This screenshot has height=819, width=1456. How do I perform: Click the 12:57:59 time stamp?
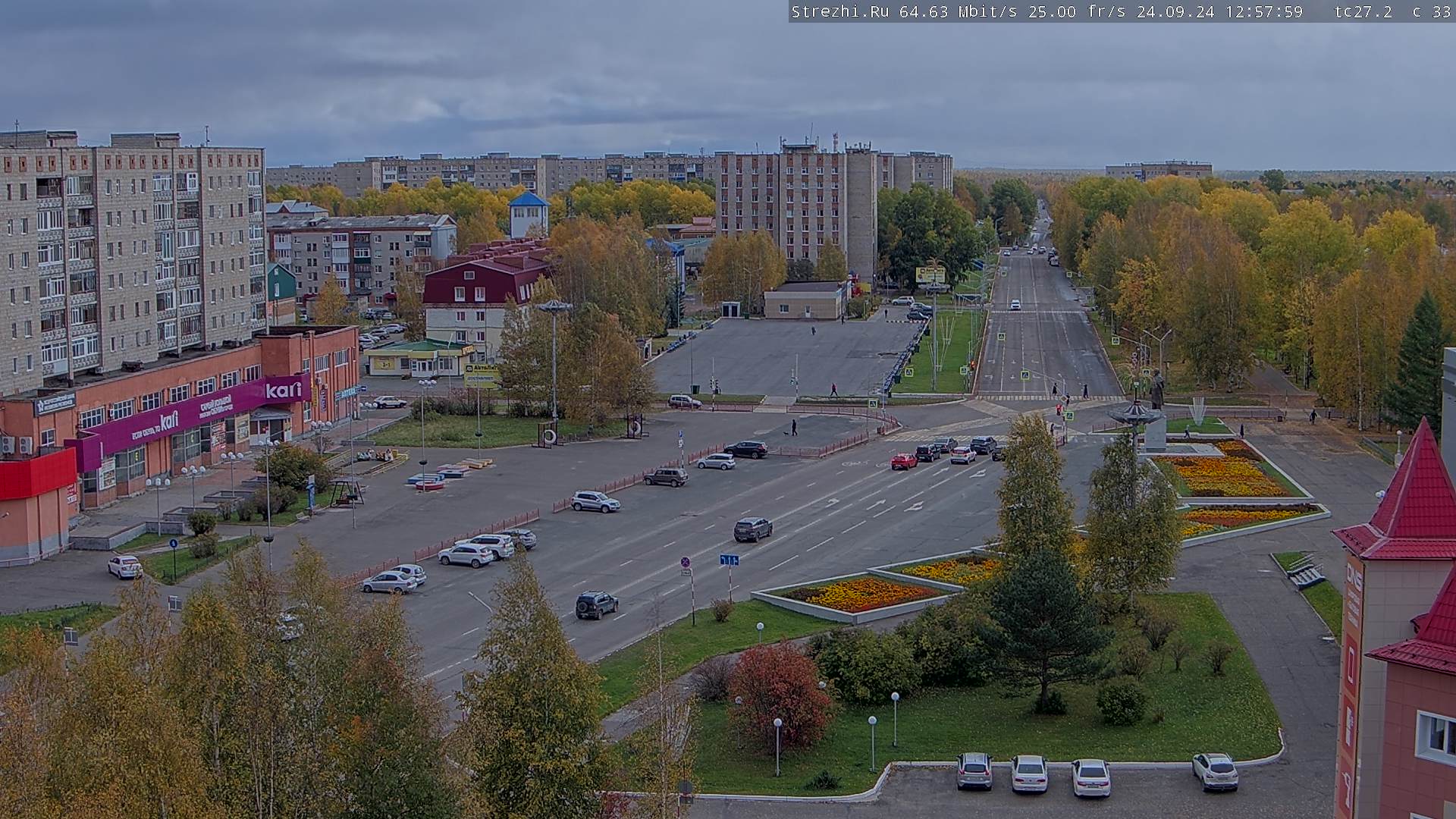[x=1264, y=11]
